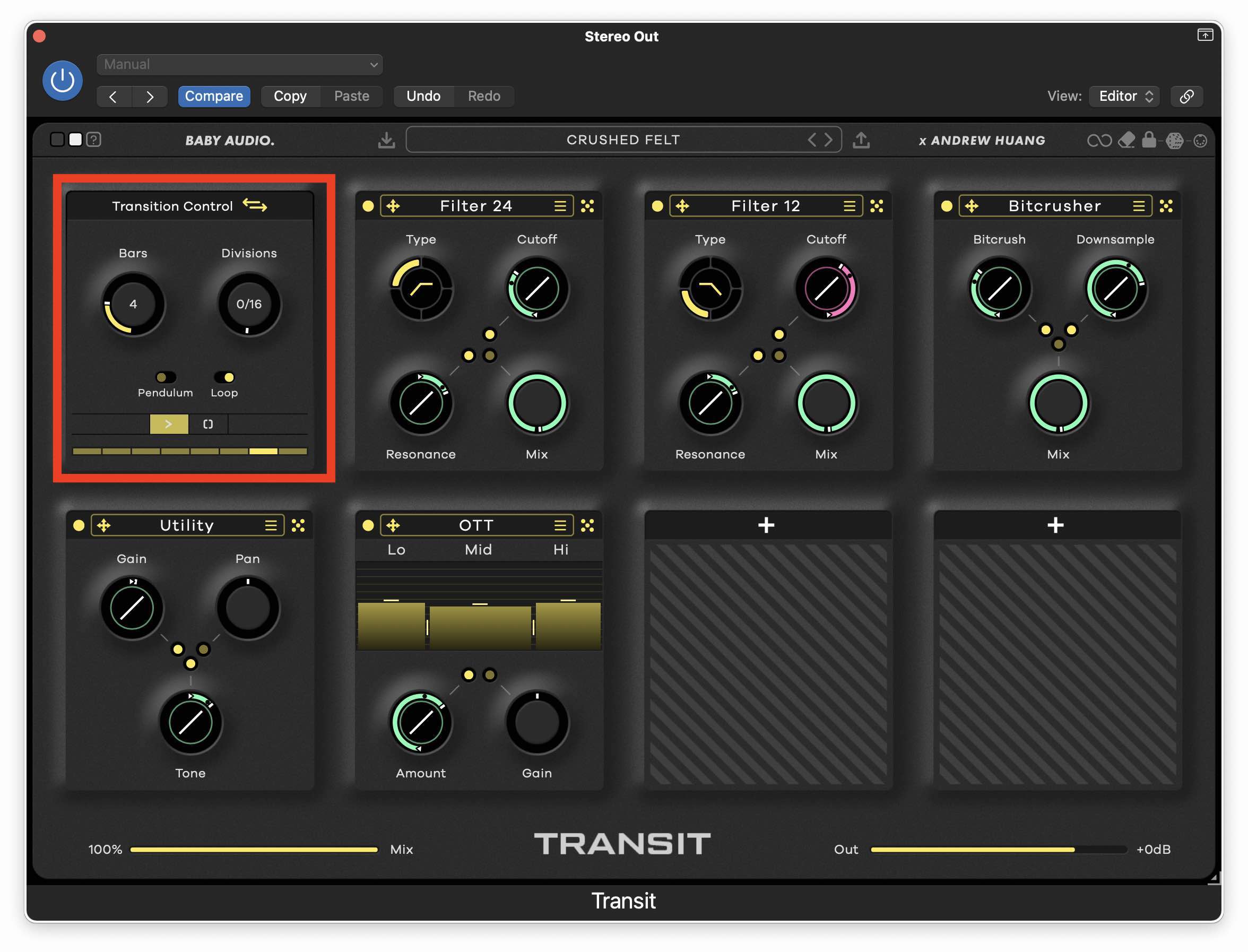
Task: Randomize OTT with dice icon
Action: 587,526
